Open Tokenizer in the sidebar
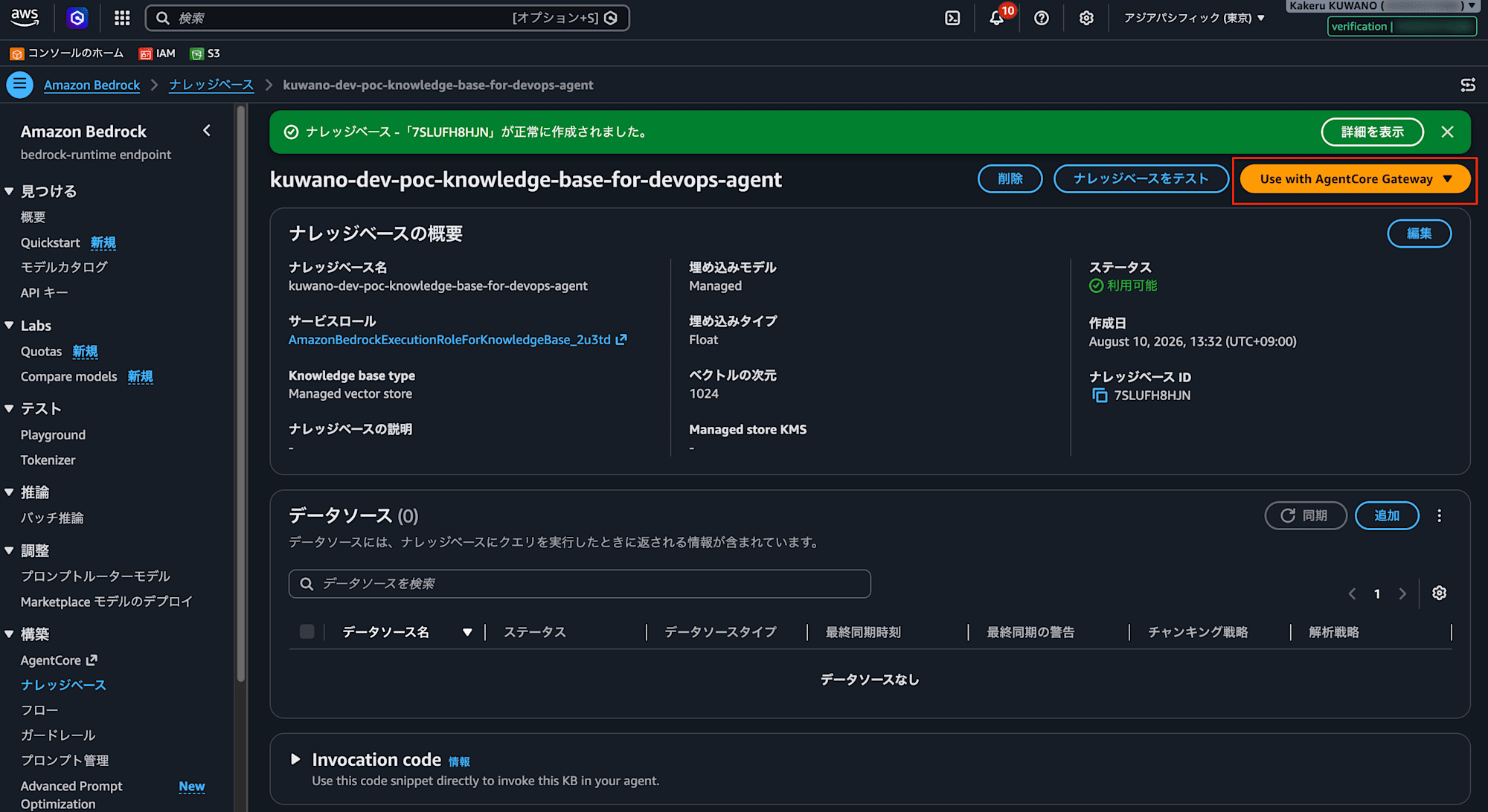The height and width of the screenshot is (812, 1488). pyautogui.click(x=48, y=460)
